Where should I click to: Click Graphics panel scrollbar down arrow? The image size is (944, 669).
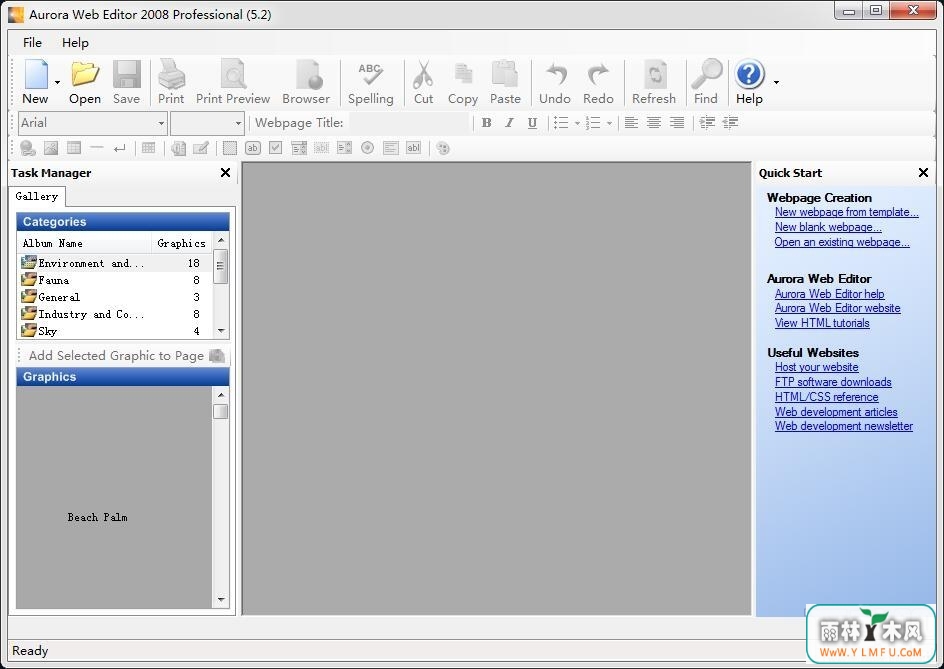click(x=221, y=600)
